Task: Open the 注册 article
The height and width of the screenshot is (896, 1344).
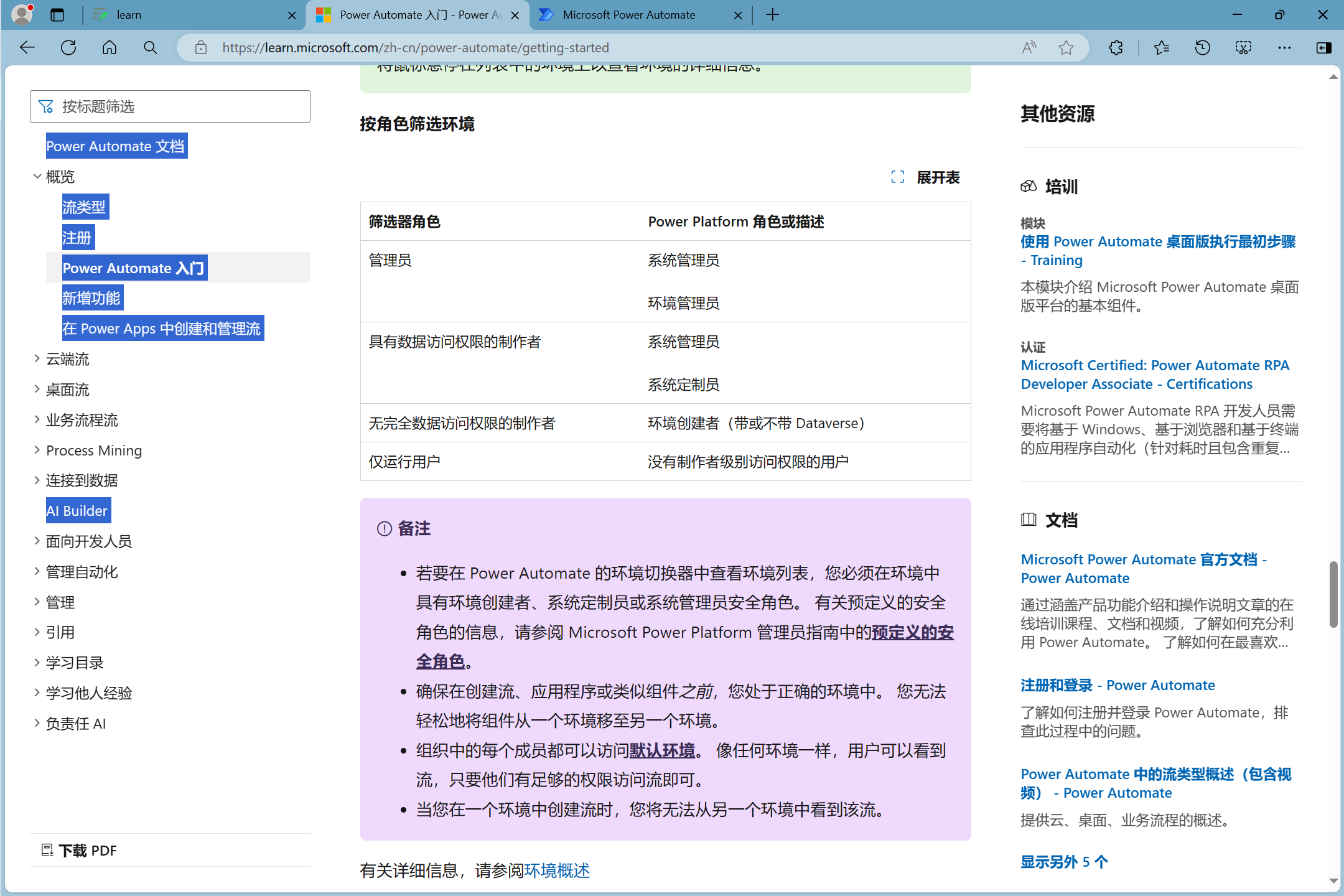Action: pyautogui.click(x=78, y=238)
